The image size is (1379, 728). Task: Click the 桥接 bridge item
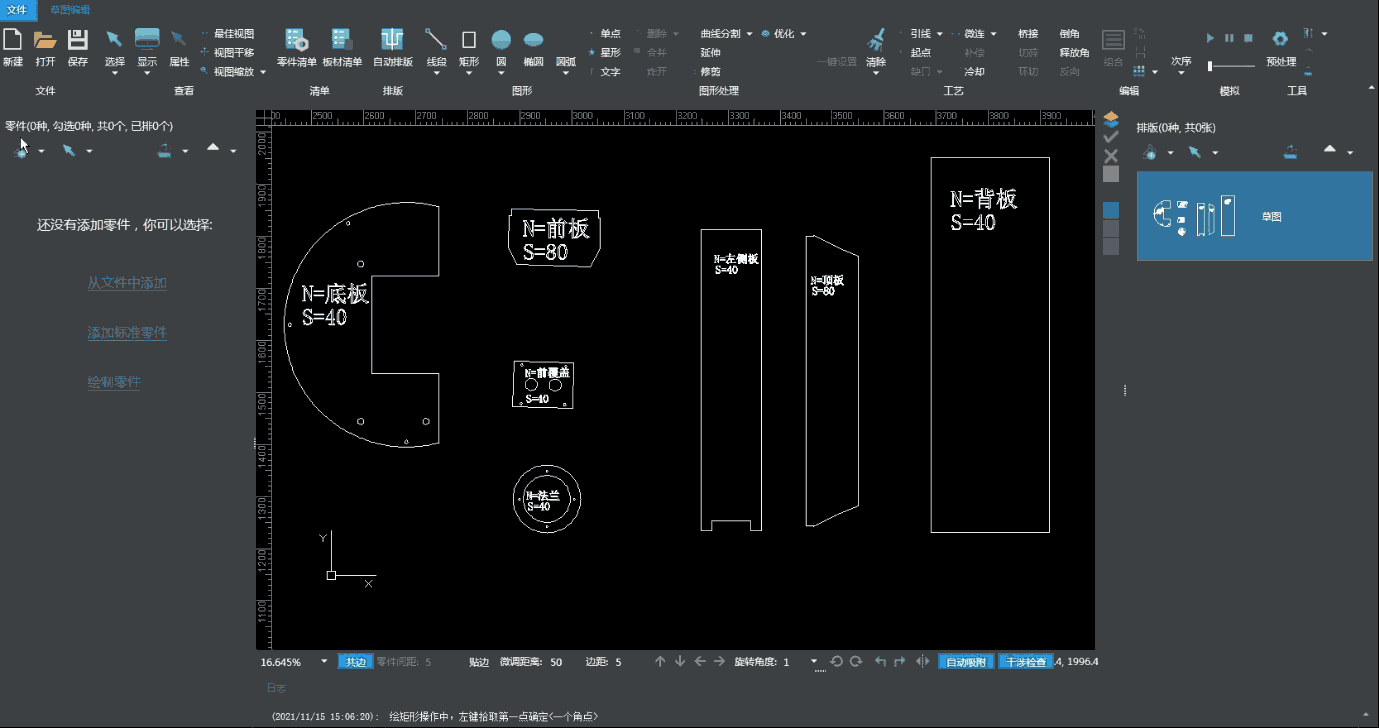tap(1028, 33)
